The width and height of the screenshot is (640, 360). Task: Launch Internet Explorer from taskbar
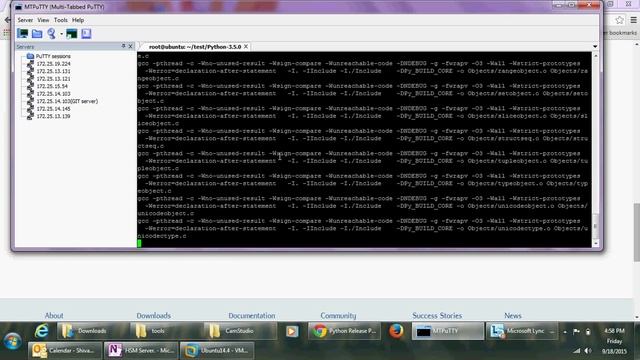(41, 331)
